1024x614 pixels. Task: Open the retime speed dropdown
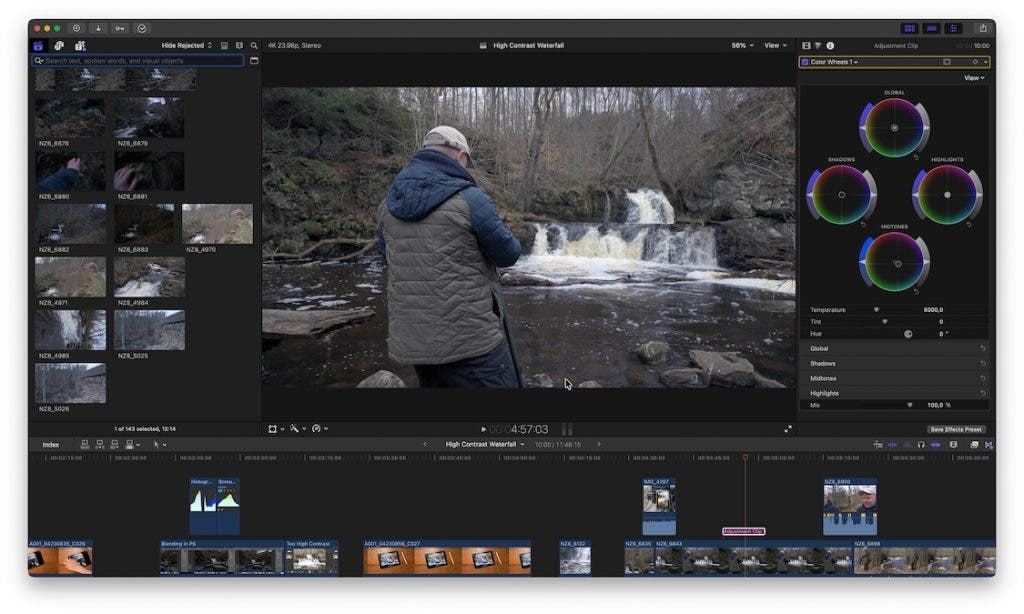[319, 429]
